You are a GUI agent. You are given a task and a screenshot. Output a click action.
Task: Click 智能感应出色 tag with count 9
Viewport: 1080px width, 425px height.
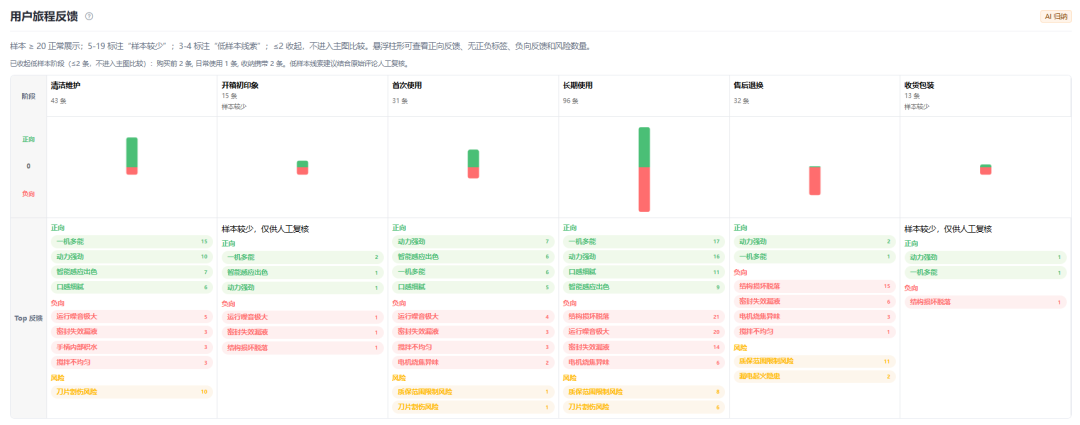[x=644, y=287]
